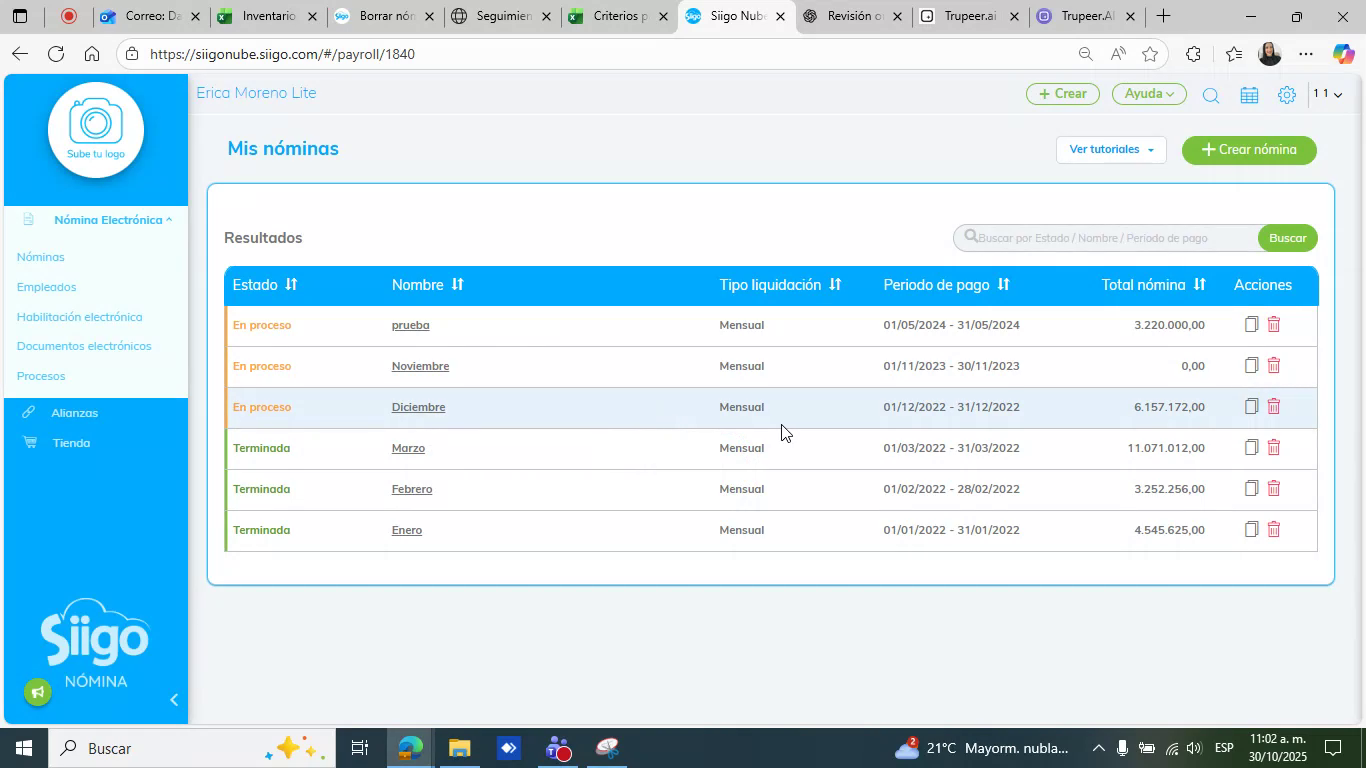Click the browser address bar URL
The width and height of the screenshot is (1366, 768).
pos(283,54)
